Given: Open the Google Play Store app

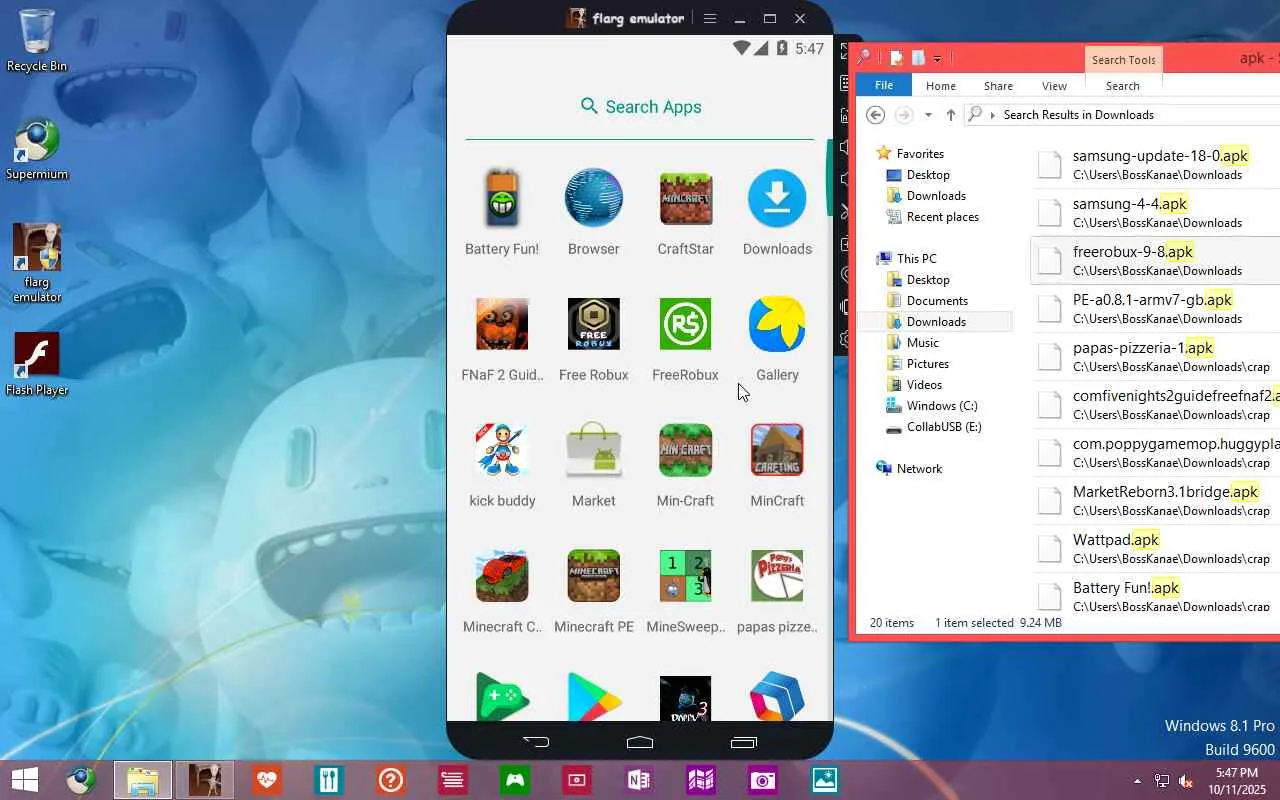Looking at the screenshot, I should tap(594, 697).
